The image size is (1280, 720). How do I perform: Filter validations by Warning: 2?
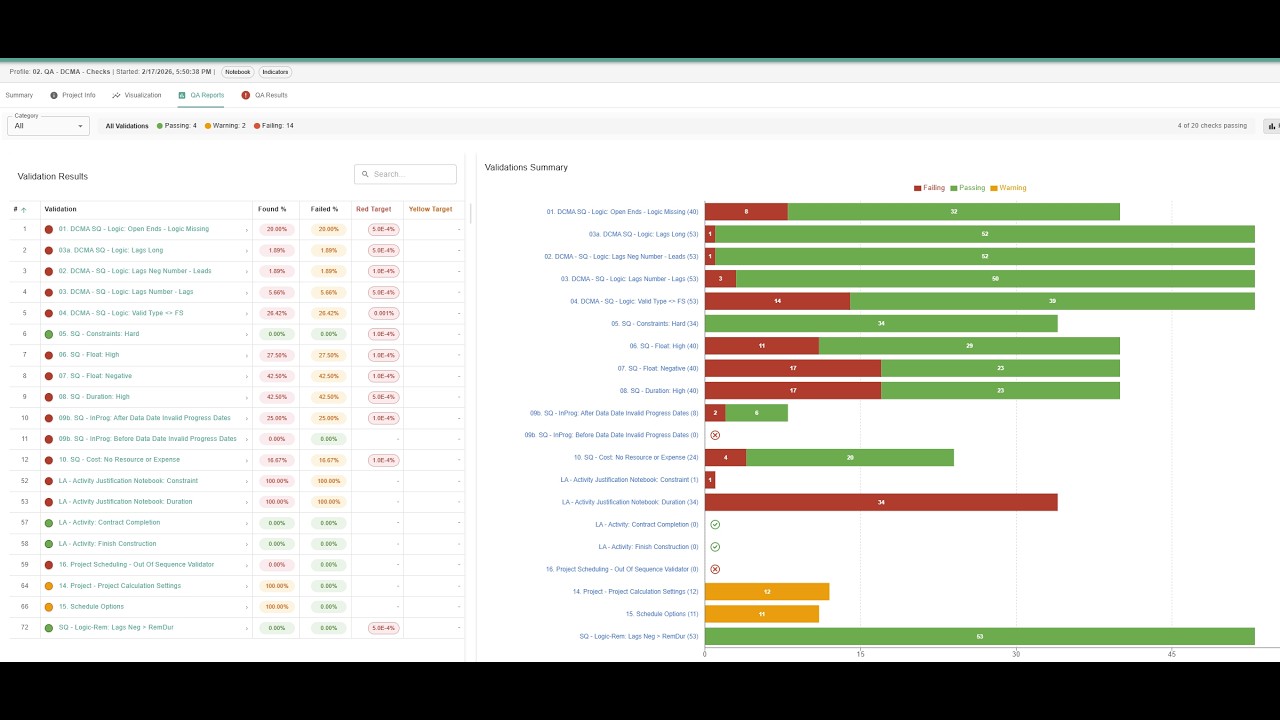click(225, 126)
